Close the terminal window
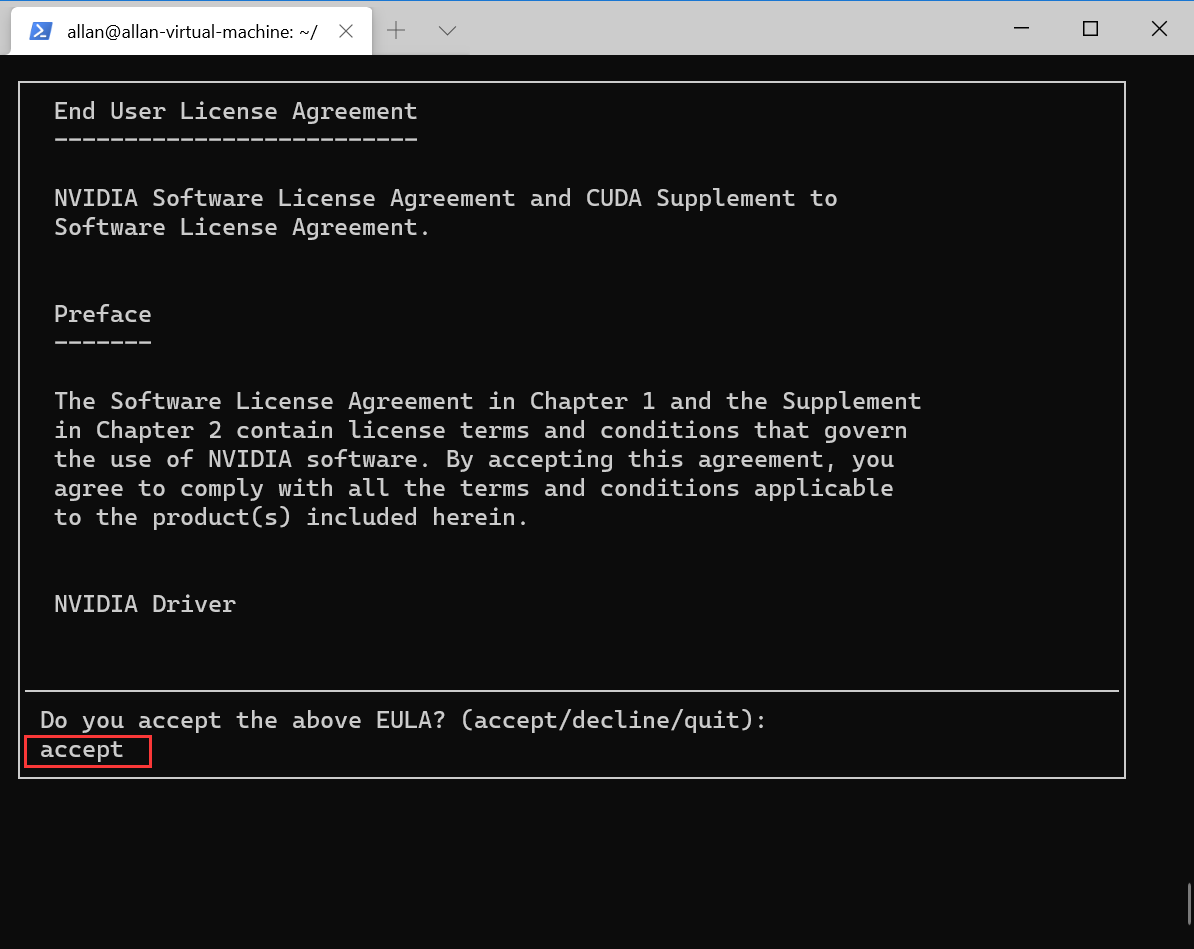This screenshot has height=949, width=1194. (1159, 29)
